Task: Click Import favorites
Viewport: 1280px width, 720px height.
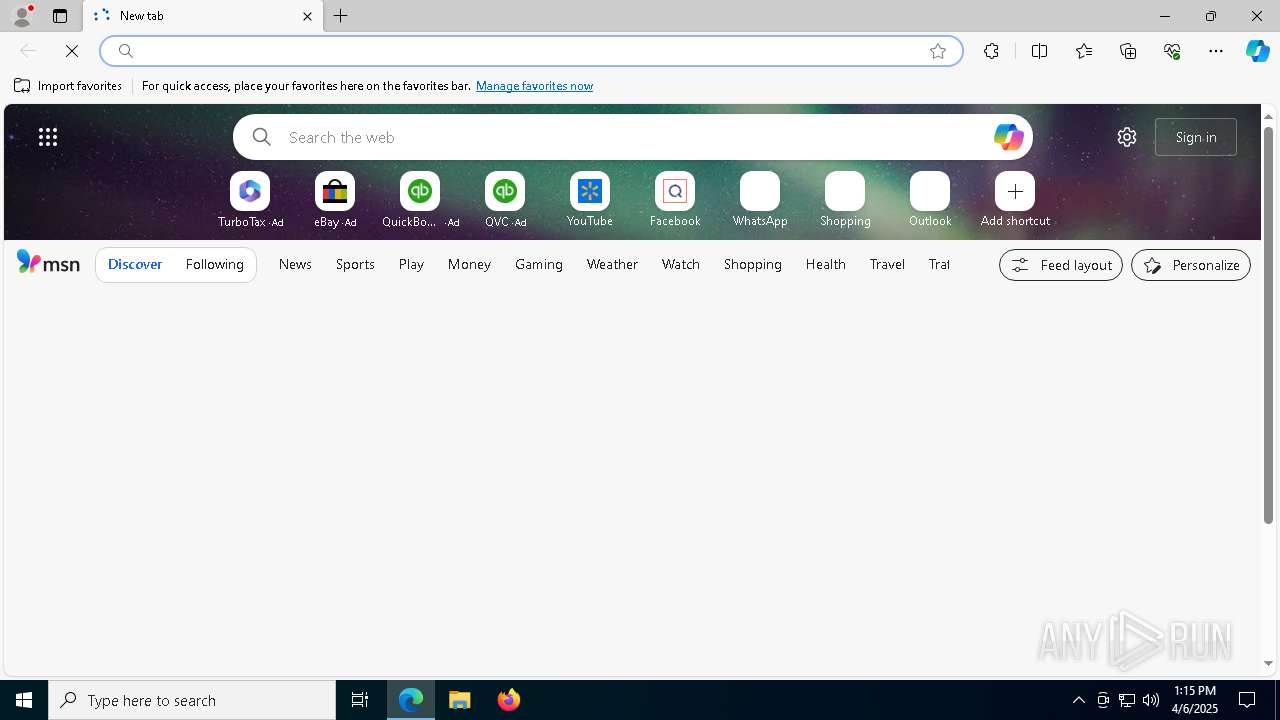Action: (68, 86)
